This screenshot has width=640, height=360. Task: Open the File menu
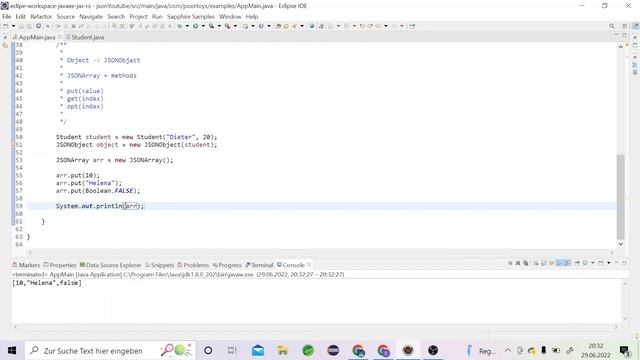point(7,16)
